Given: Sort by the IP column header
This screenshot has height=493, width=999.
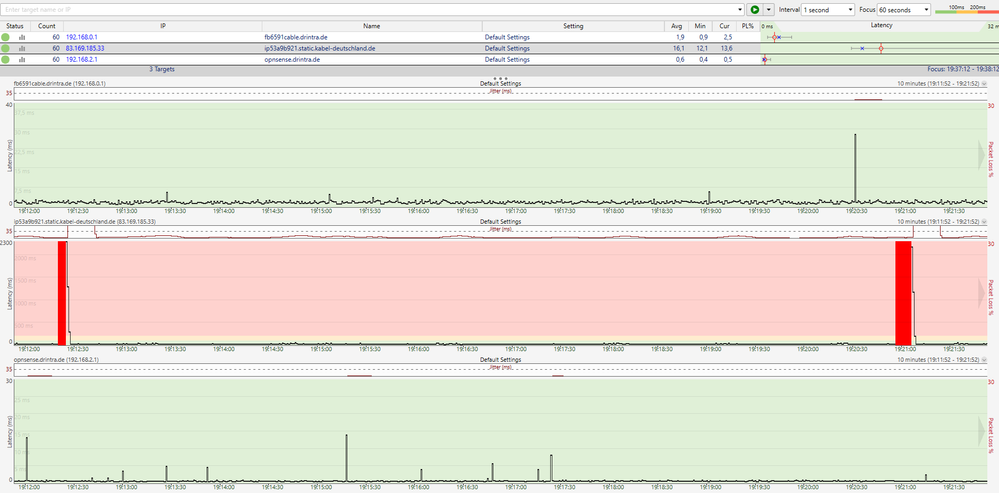Looking at the screenshot, I should pyautogui.click(x=163, y=26).
